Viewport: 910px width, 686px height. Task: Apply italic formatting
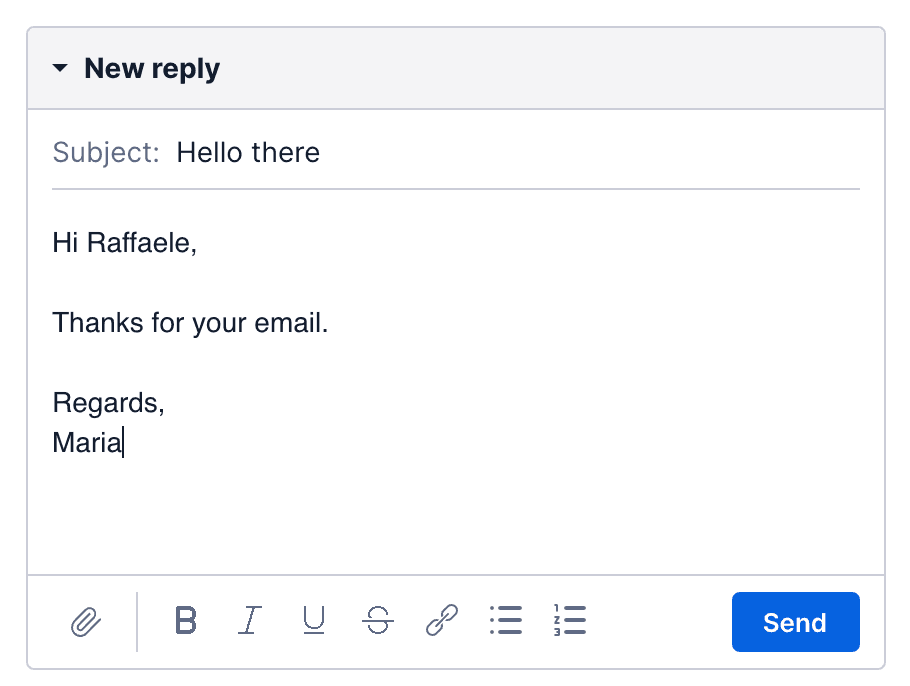coord(249,621)
